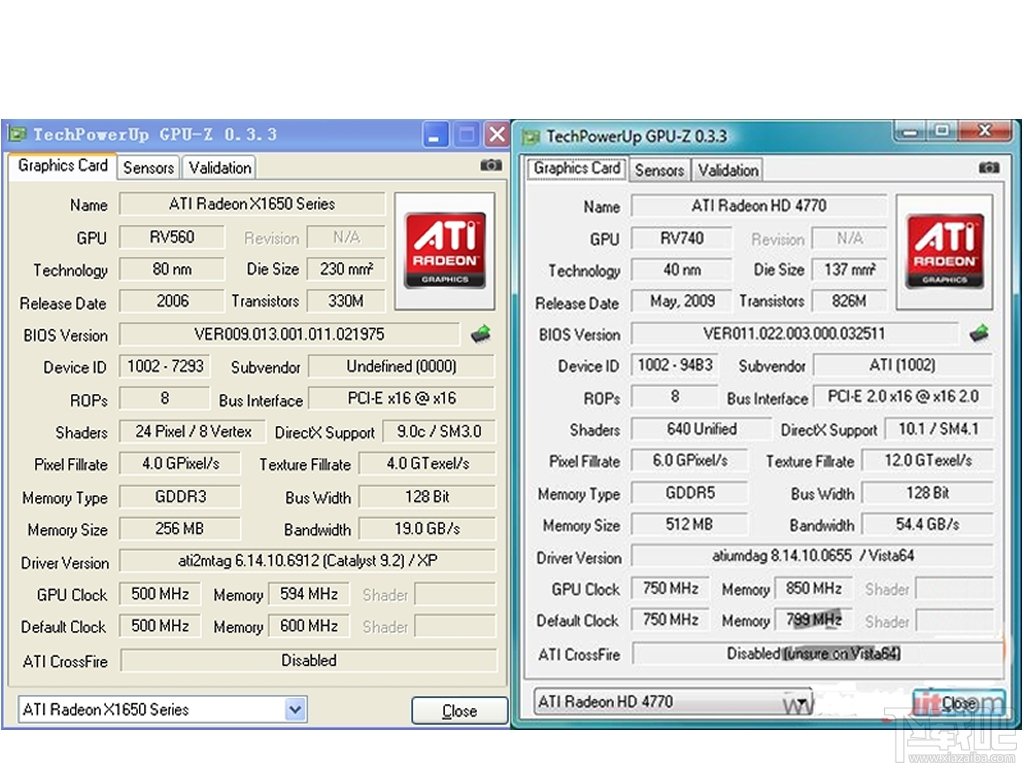
Task: Capture screenshot using the camera icon in X1650 window
Action: tap(490, 167)
